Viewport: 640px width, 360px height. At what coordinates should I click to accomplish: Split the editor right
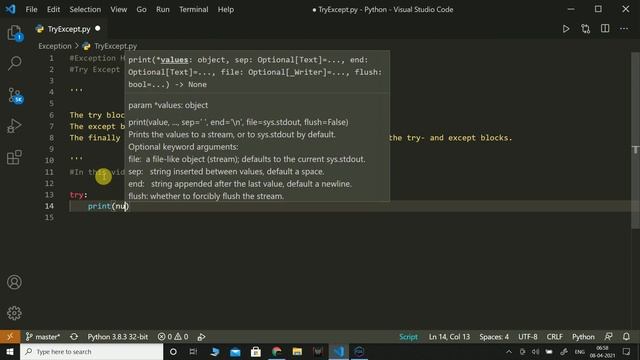[605, 29]
